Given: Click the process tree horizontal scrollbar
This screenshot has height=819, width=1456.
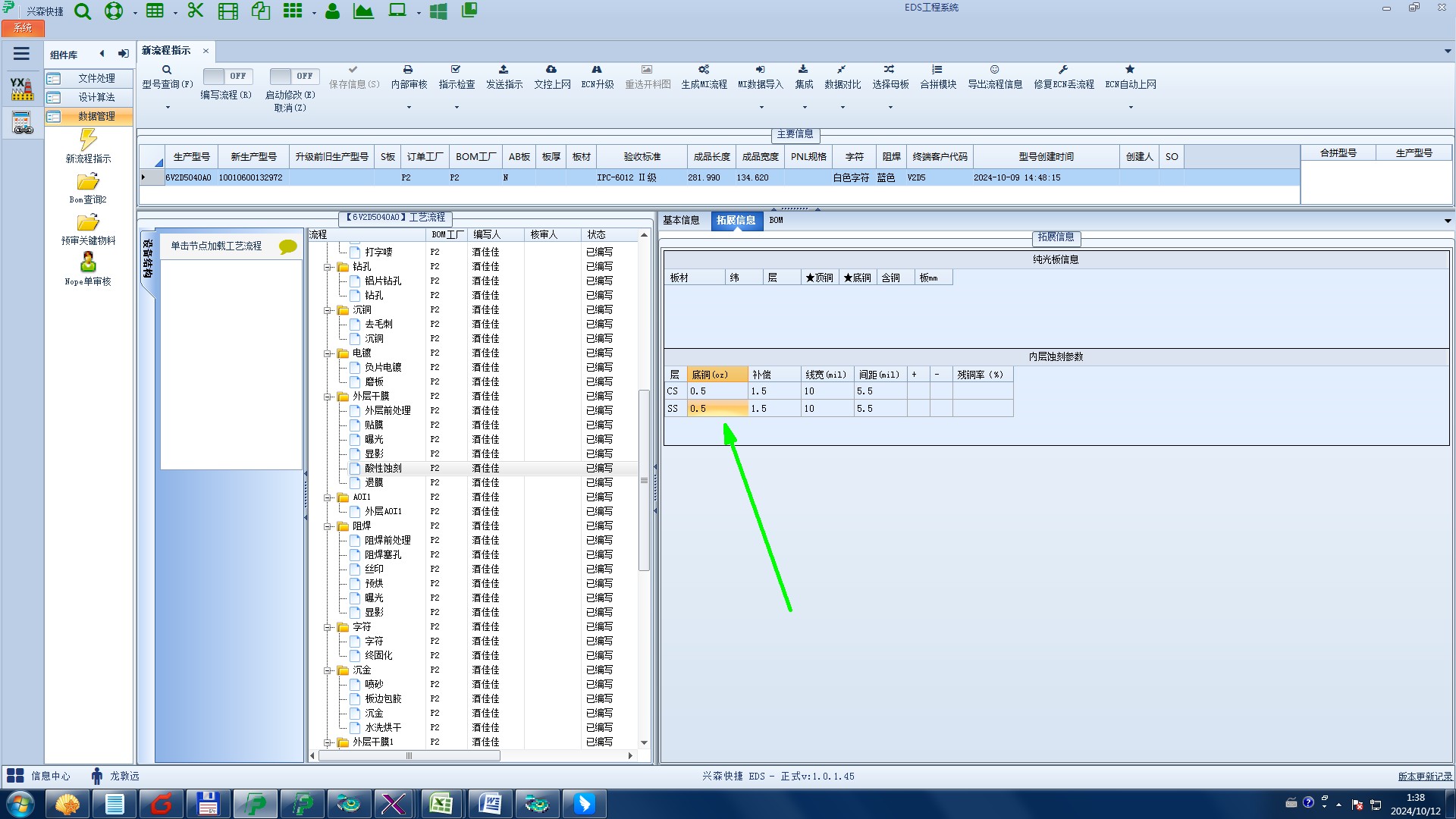Looking at the screenshot, I should click(x=409, y=756).
